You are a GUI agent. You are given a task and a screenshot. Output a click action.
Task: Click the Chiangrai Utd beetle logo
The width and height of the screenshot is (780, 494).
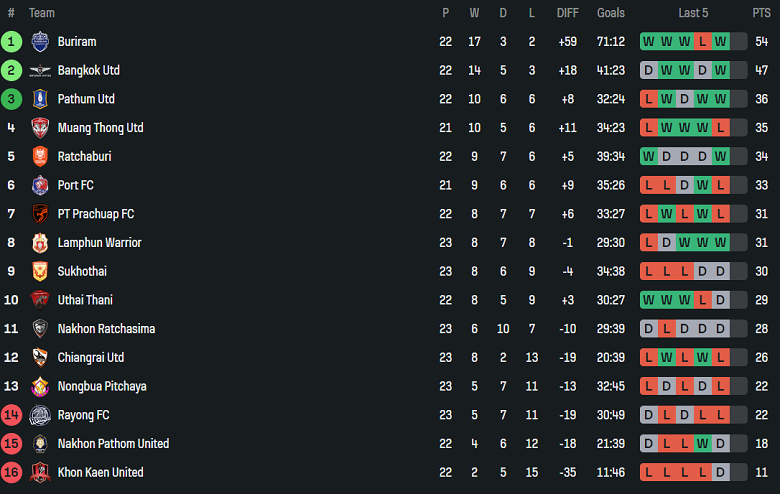(40, 358)
